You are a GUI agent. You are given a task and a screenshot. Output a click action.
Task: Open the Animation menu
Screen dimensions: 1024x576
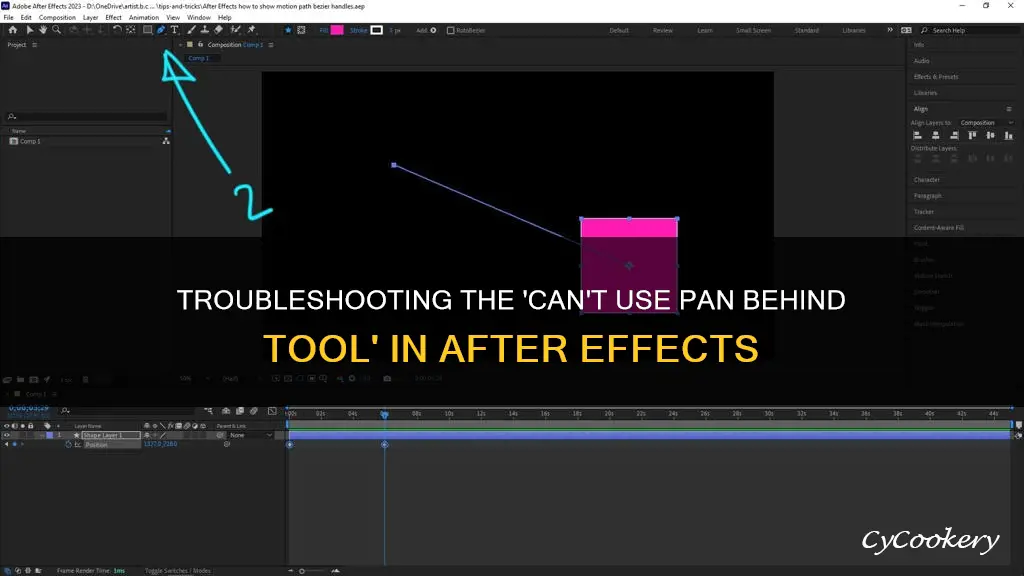144,18
